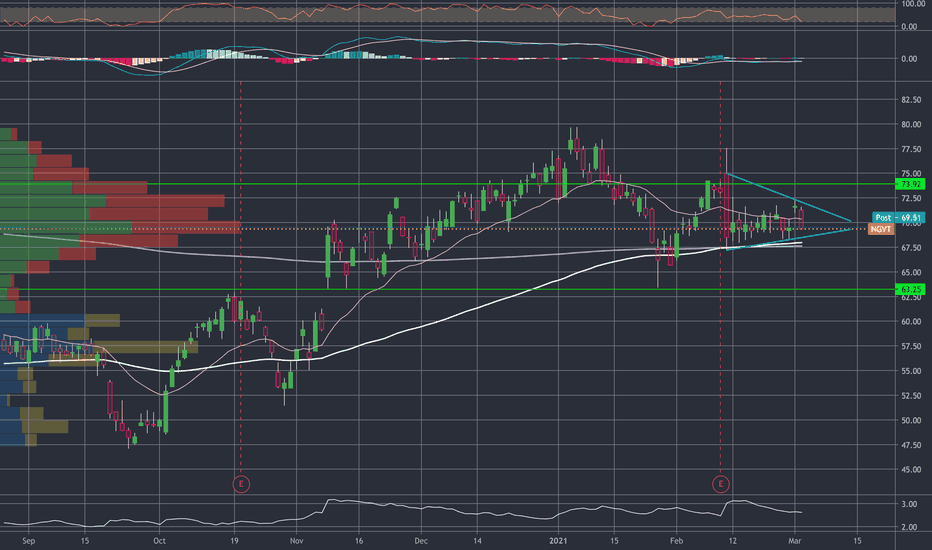Screen dimensions: 932x550
Task: Select the lower cyan triangle trendline
Action: point(789,239)
